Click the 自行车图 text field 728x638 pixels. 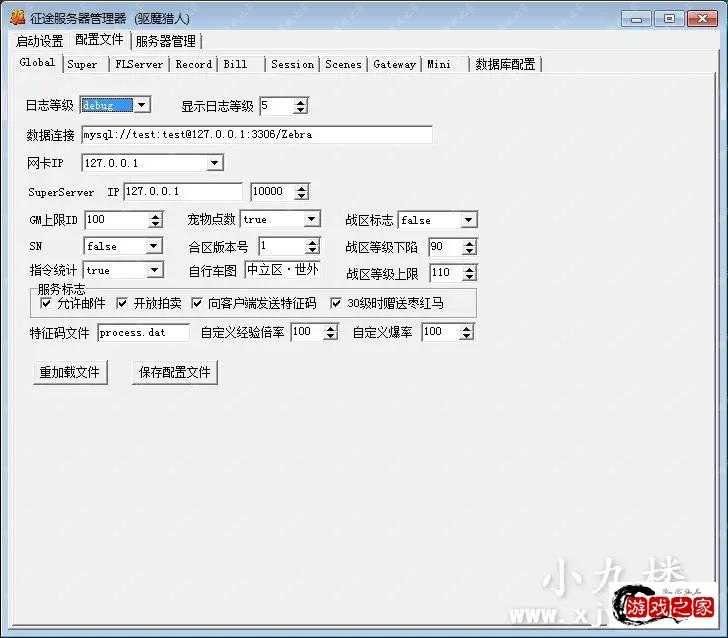(x=282, y=269)
